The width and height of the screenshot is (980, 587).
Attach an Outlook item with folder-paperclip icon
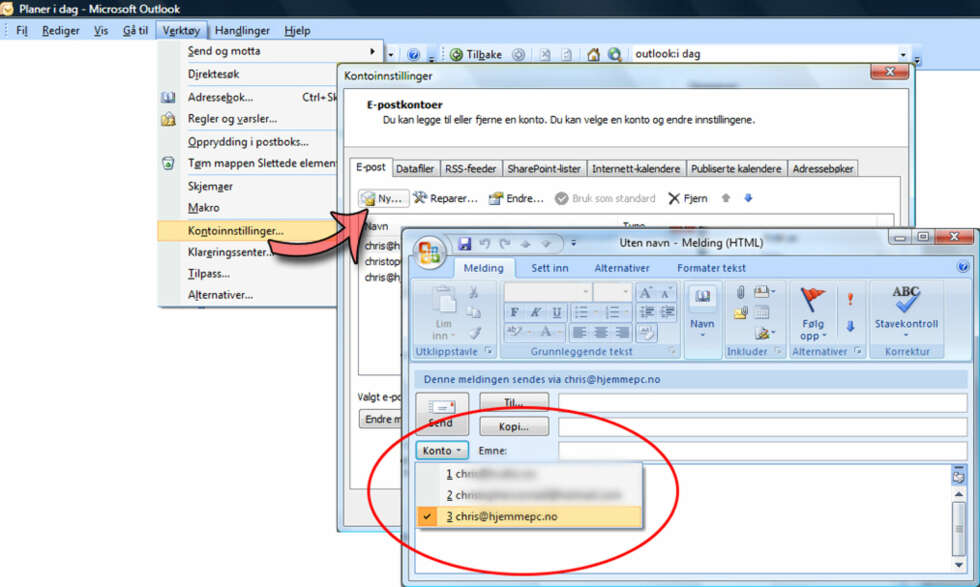pyautogui.click(x=741, y=313)
